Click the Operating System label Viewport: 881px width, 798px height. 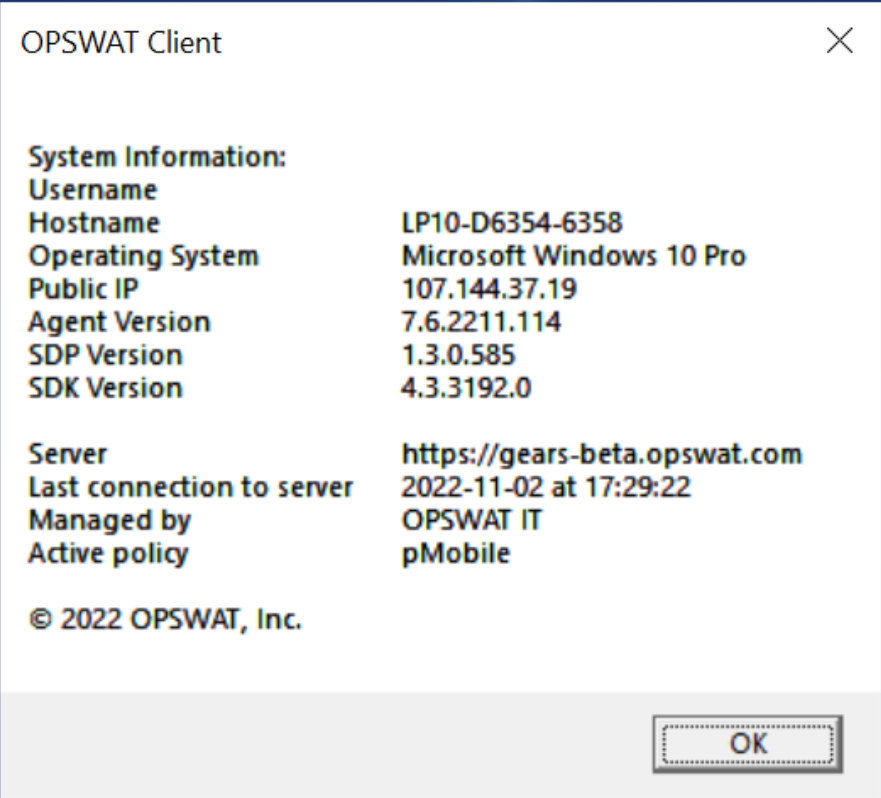(144, 257)
